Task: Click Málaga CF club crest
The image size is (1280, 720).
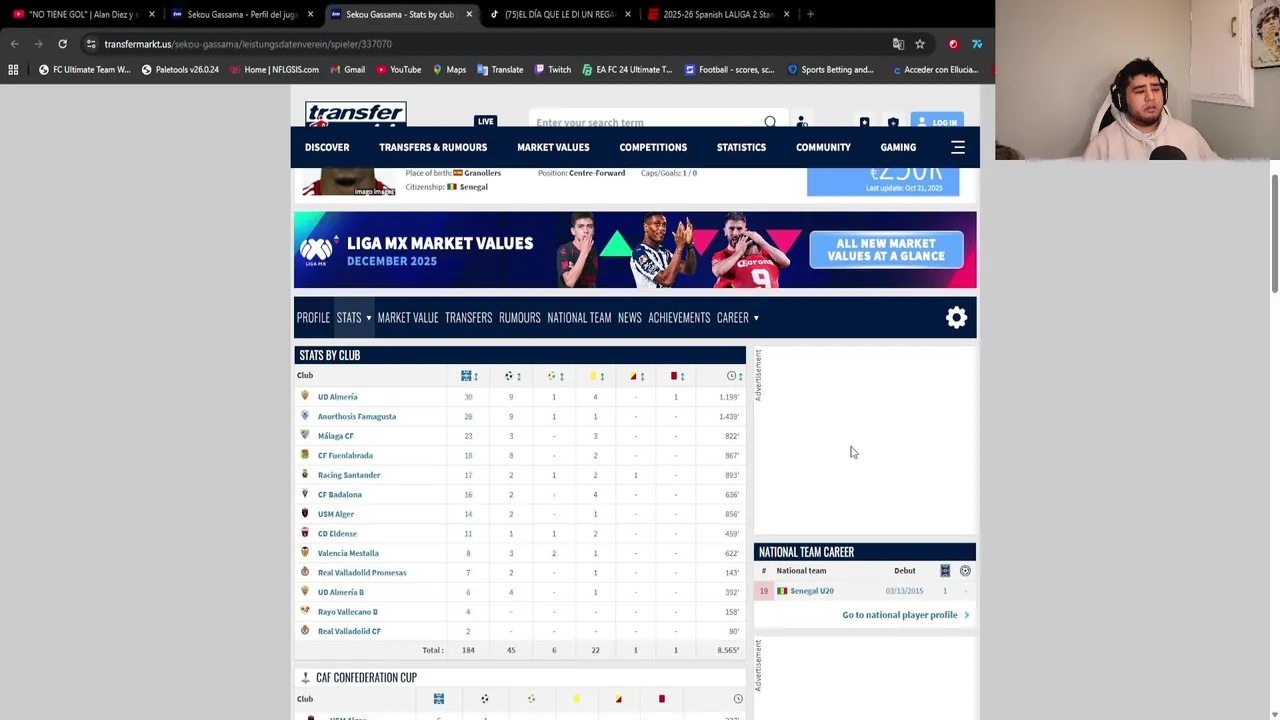Action: click(305, 435)
